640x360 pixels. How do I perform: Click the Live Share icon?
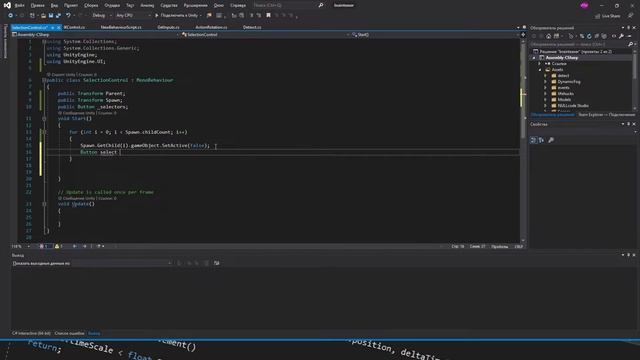[x=597, y=16]
